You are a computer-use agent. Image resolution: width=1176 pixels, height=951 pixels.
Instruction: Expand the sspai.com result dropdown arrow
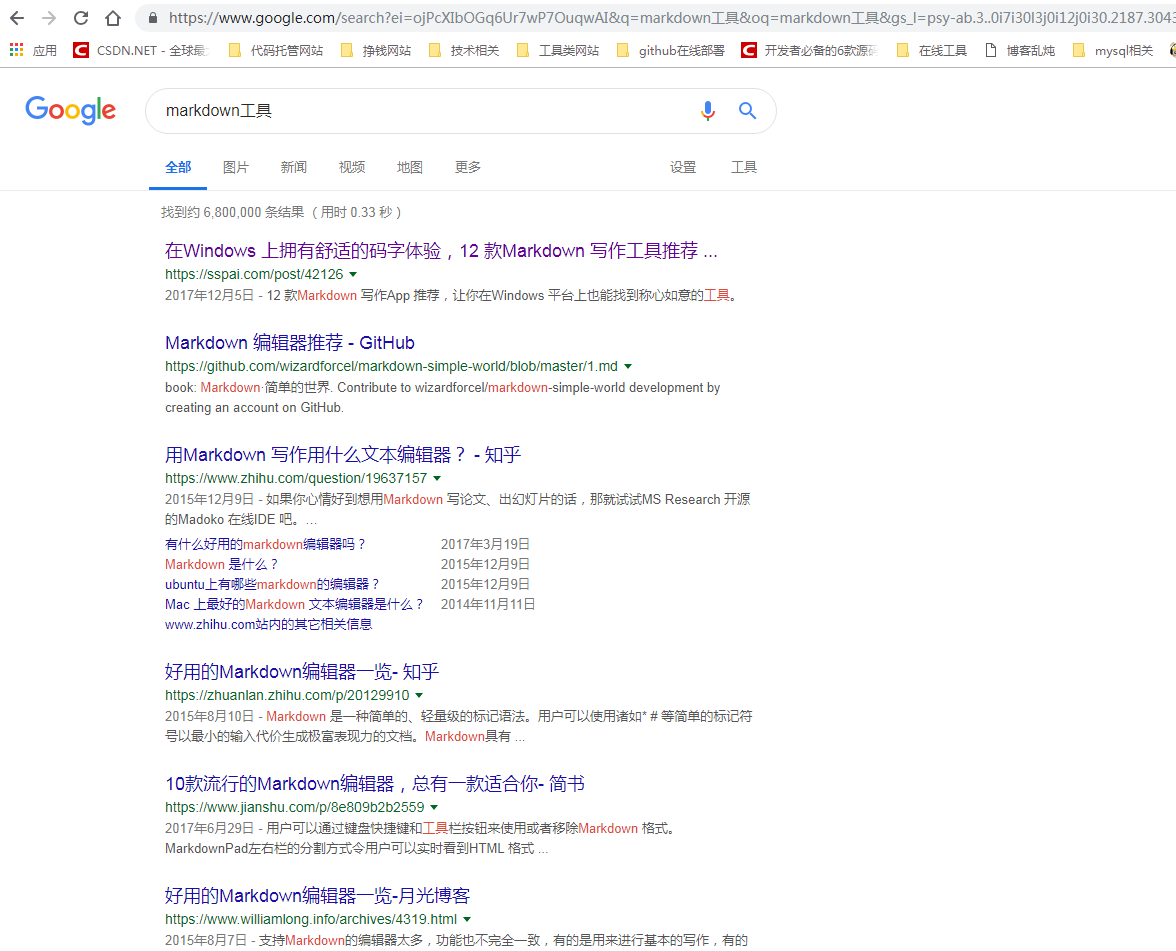coord(353,274)
